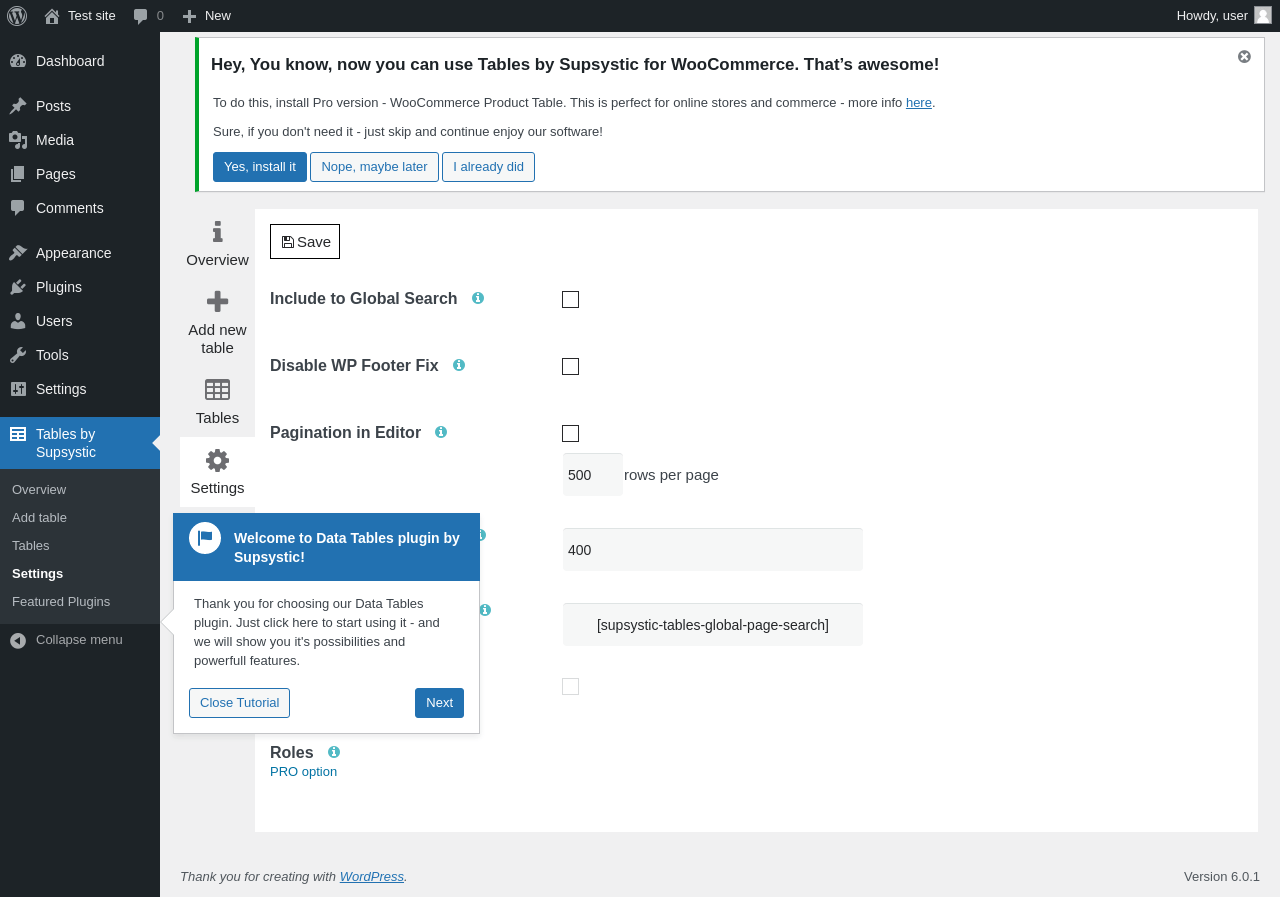Viewport: 1280px width, 897px height.
Task: Click Collapse menu arrow icon
Action: (x=18, y=640)
